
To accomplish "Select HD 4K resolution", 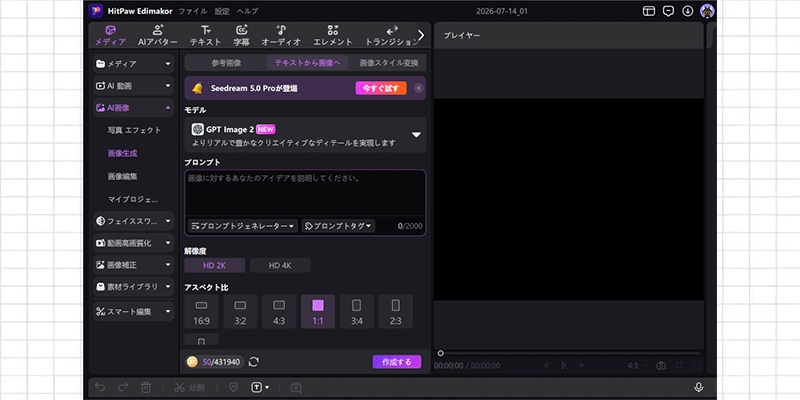I will 280,265.
